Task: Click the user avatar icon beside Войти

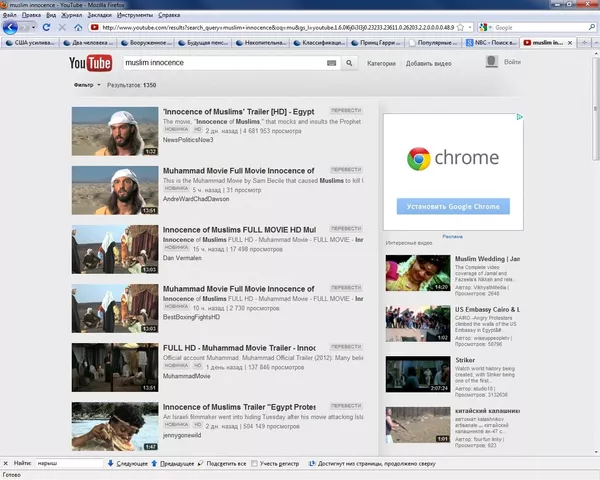Action: [492, 62]
